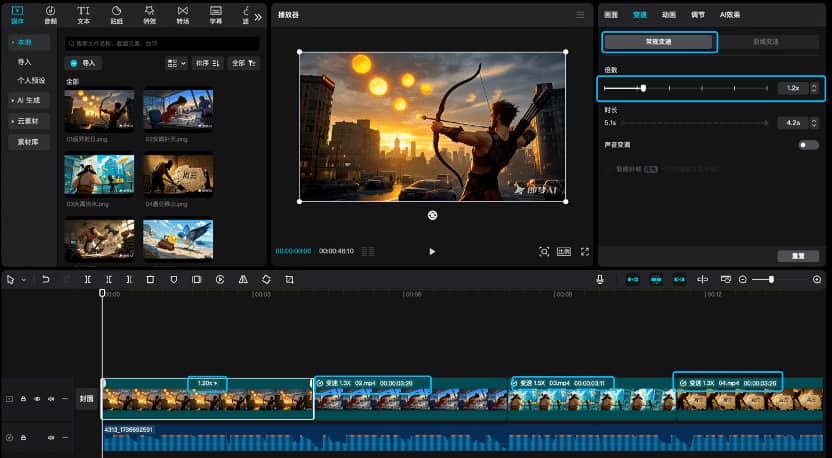Undo the last edit
The height and width of the screenshot is (458, 832).
point(46,280)
